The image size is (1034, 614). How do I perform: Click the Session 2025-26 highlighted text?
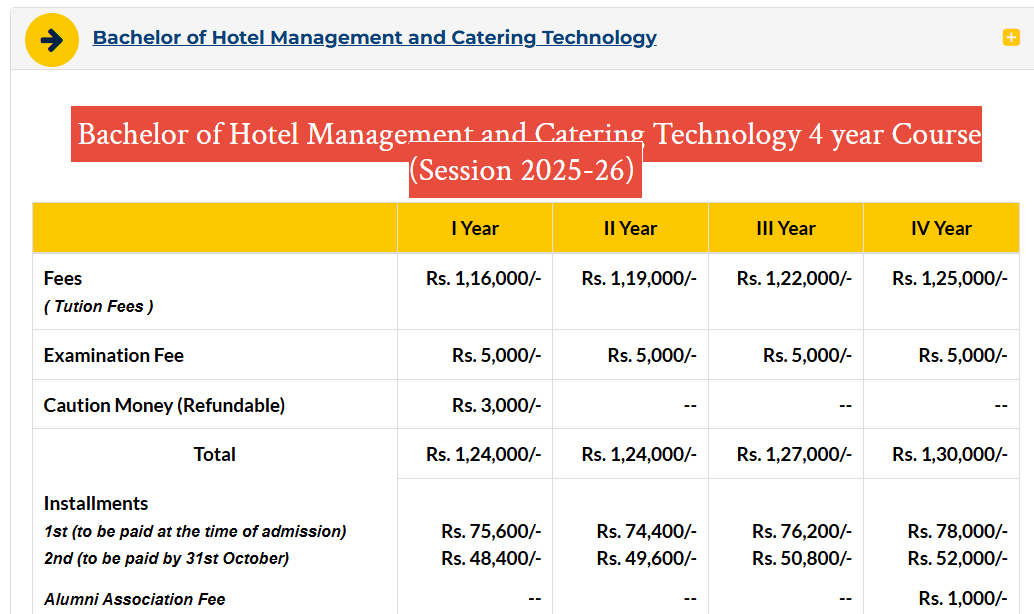pos(524,170)
